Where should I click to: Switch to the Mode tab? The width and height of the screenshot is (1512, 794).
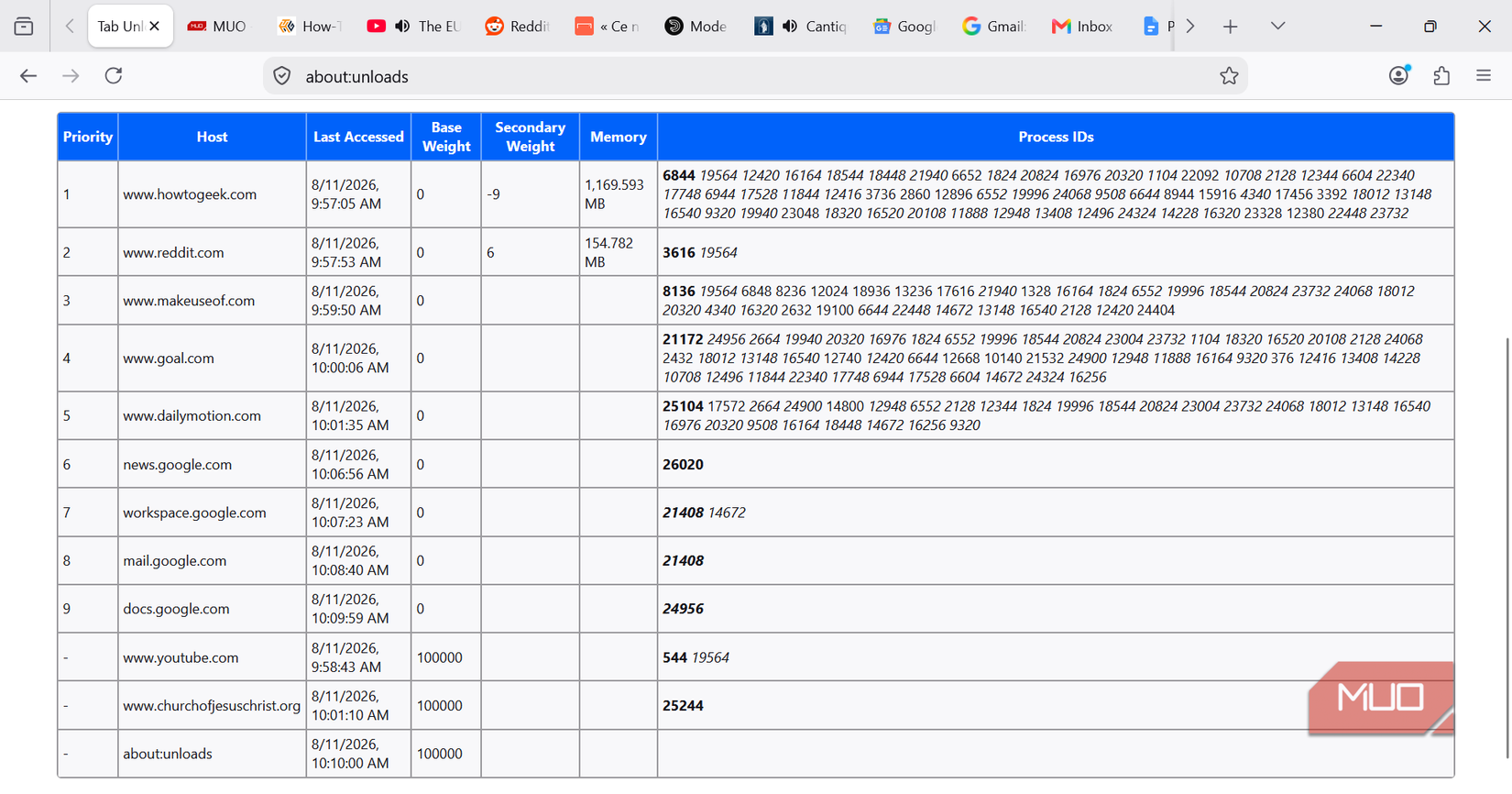696,27
